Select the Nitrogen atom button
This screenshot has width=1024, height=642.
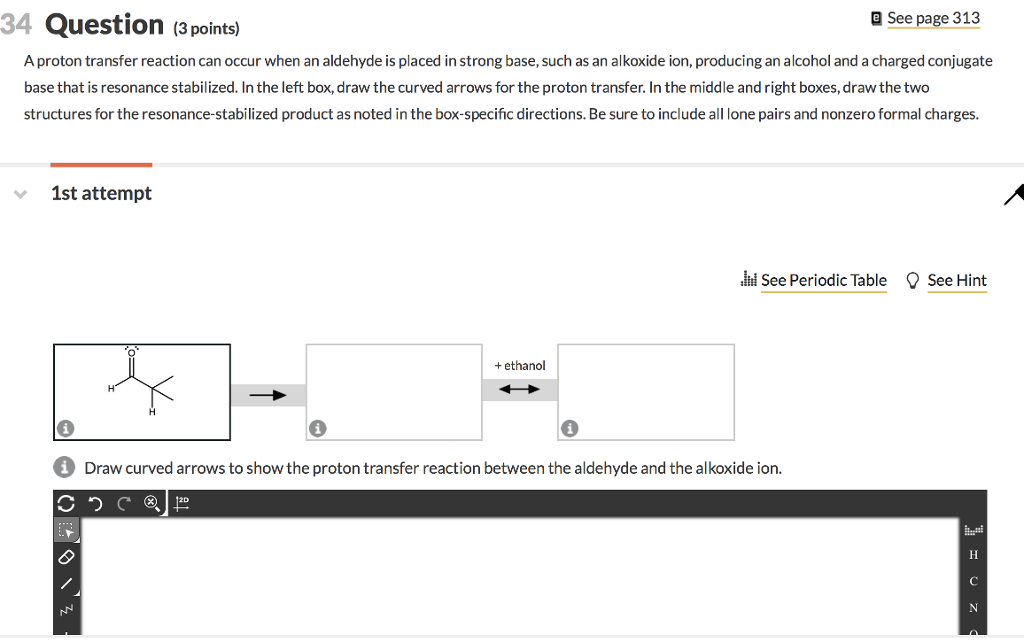[x=973, y=608]
